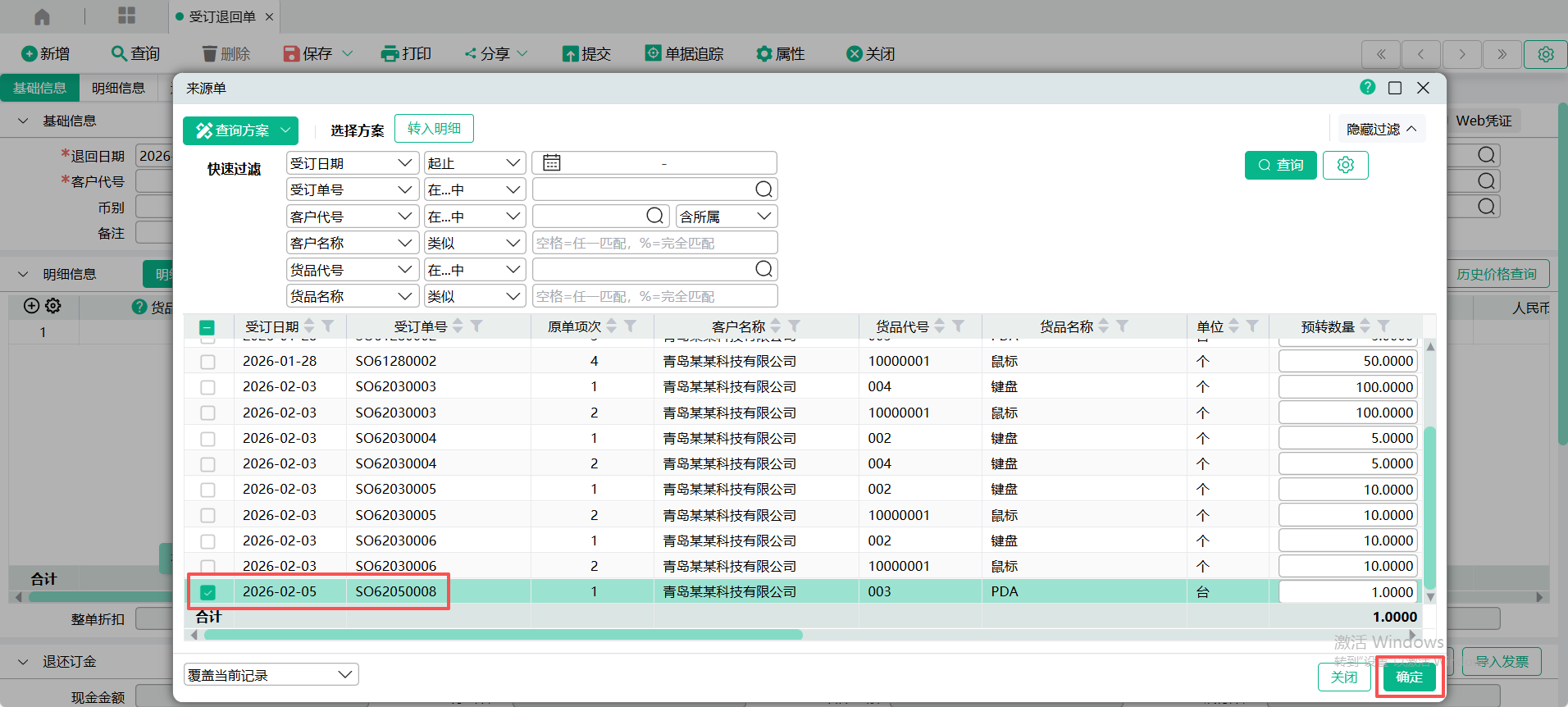Viewport: 1568px width, 707px height.
Task: Click the 确定 confirm button
Action: click(x=1409, y=677)
